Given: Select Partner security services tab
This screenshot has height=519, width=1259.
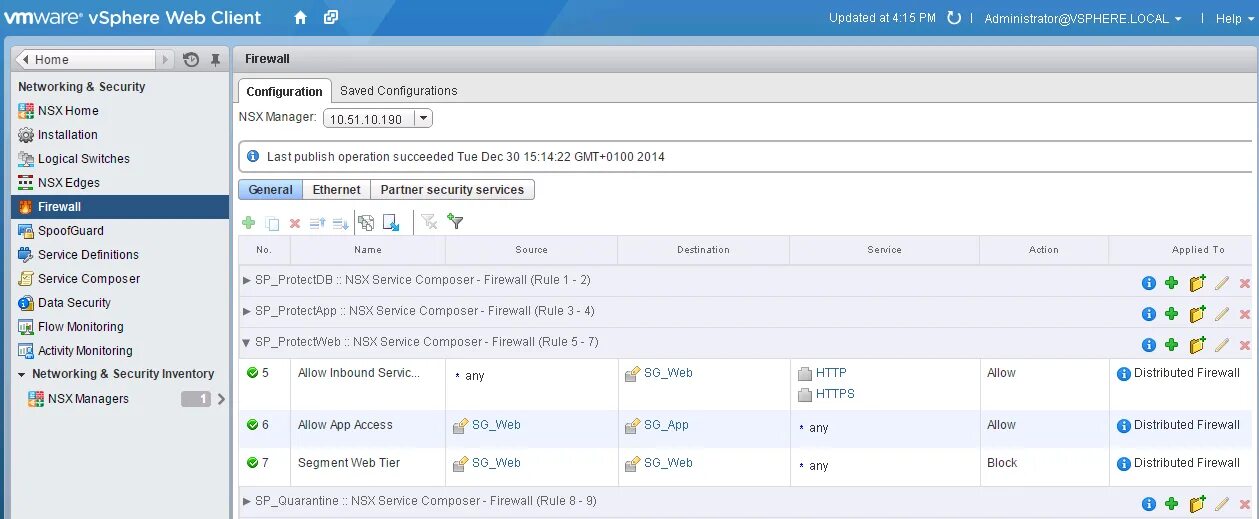Looking at the screenshot, I should [x=452, y=190].
